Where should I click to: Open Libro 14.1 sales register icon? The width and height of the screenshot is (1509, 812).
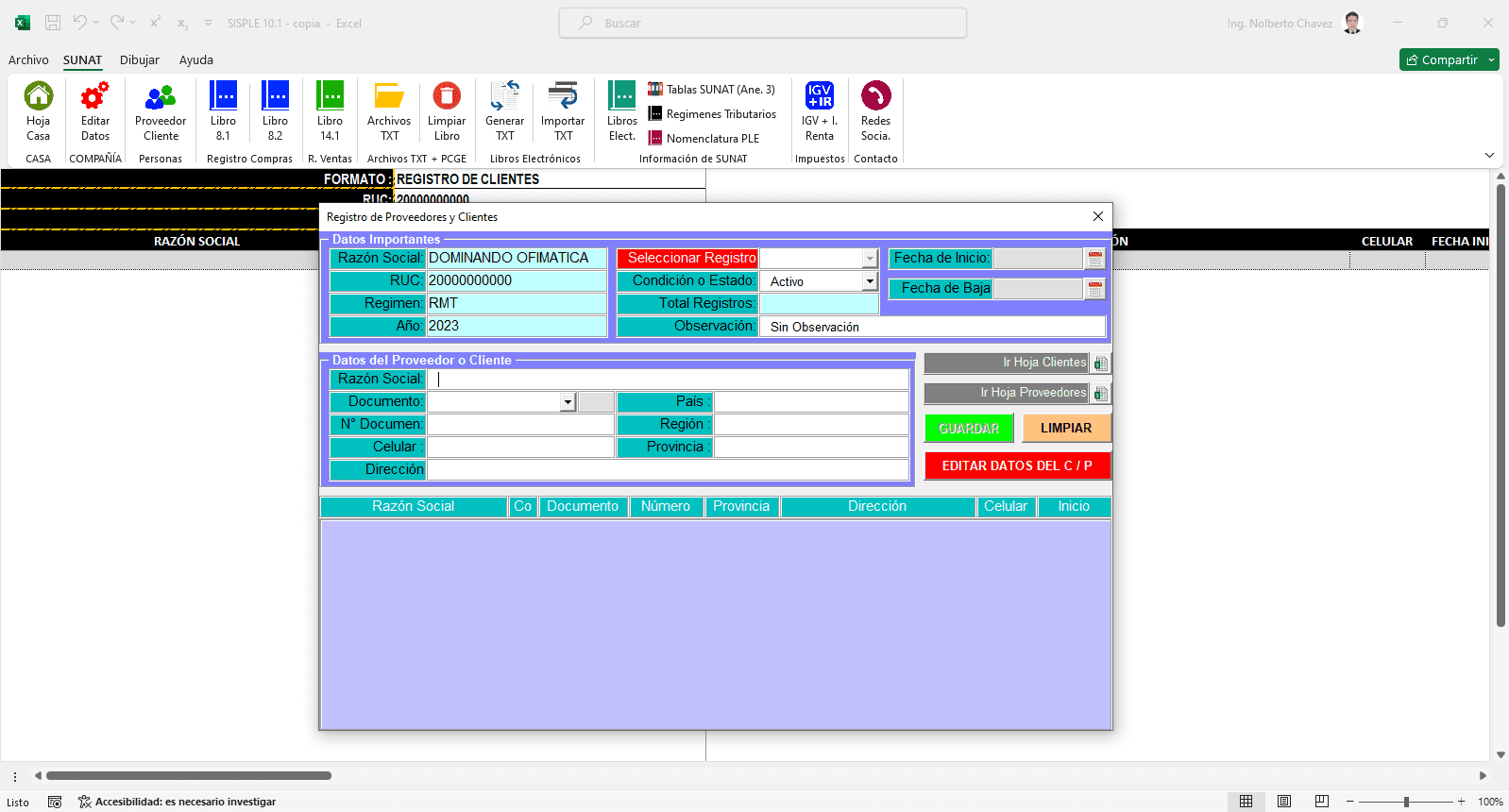click(330, 95)
